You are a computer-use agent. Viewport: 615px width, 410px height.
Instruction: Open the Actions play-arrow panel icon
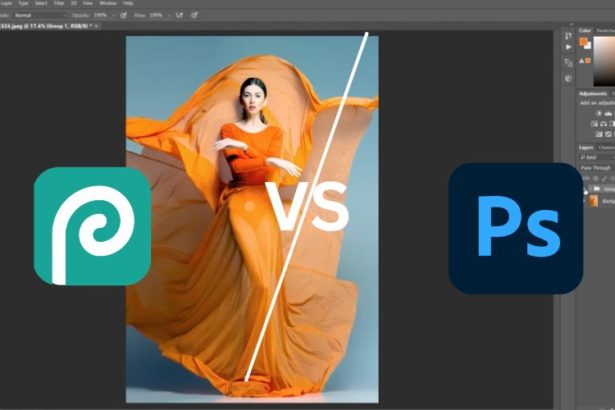coord(568,47)
